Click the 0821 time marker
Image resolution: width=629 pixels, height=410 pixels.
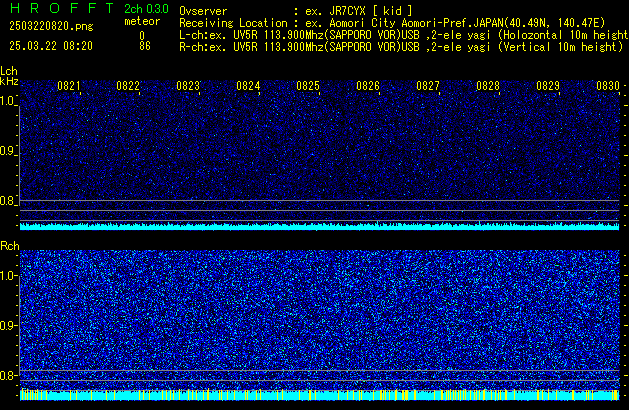coord(69,86)
